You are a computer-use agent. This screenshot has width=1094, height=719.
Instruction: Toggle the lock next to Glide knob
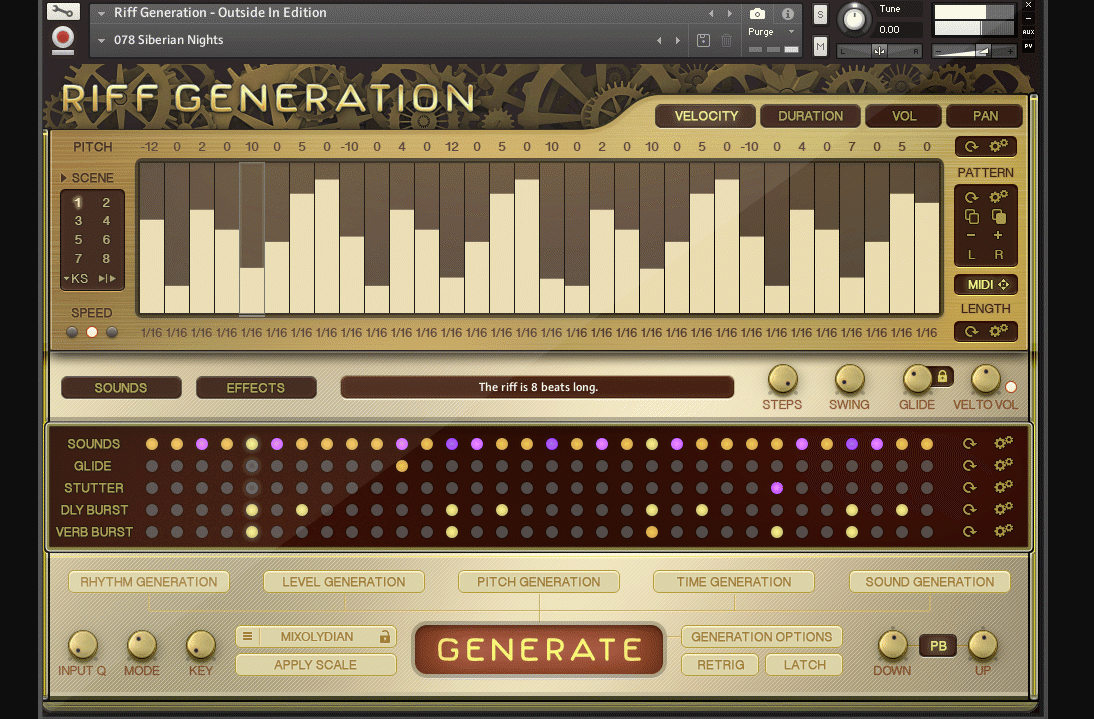pos(941,377)
